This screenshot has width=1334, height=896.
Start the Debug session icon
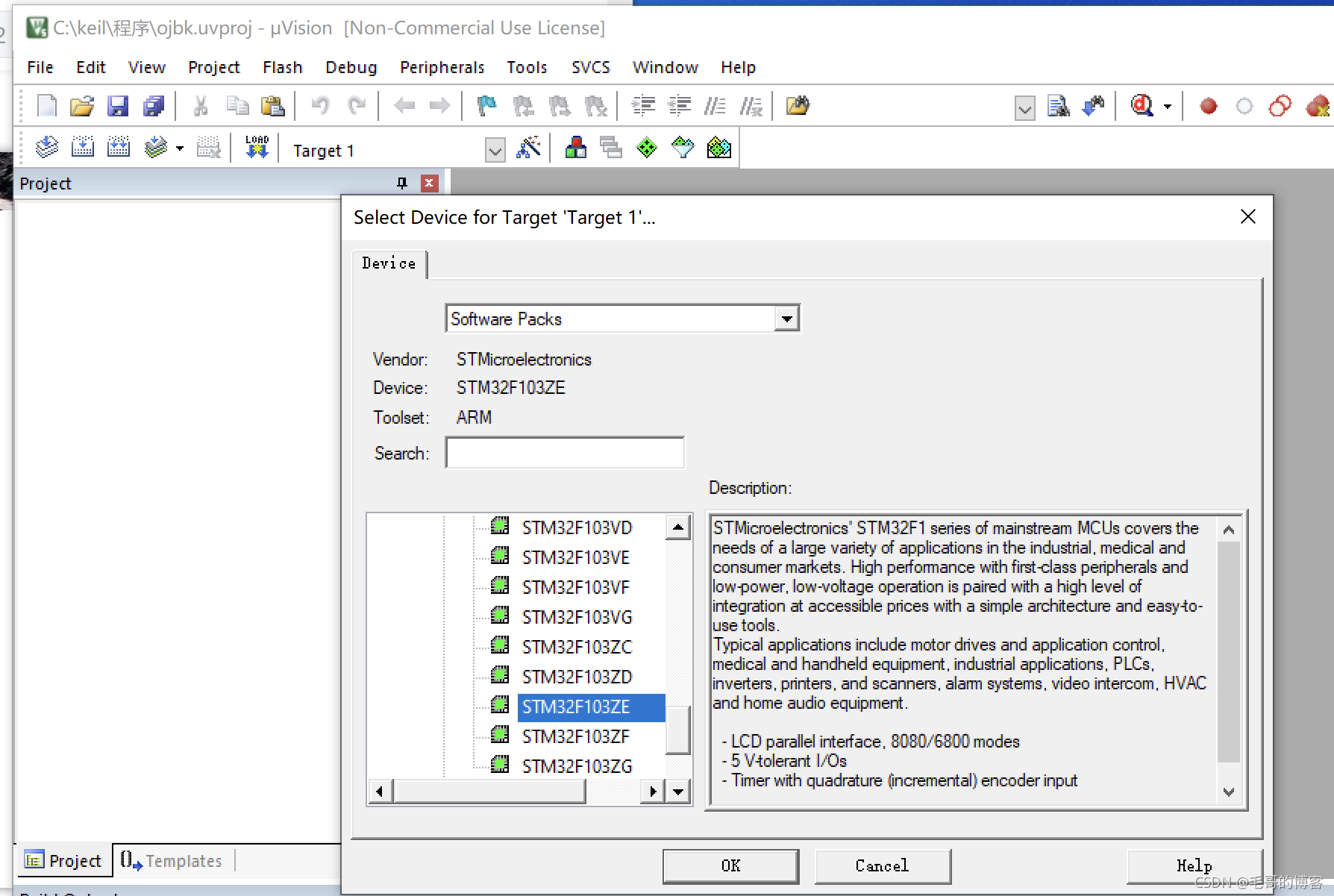pyautogui.click(x=1142, y=106)
